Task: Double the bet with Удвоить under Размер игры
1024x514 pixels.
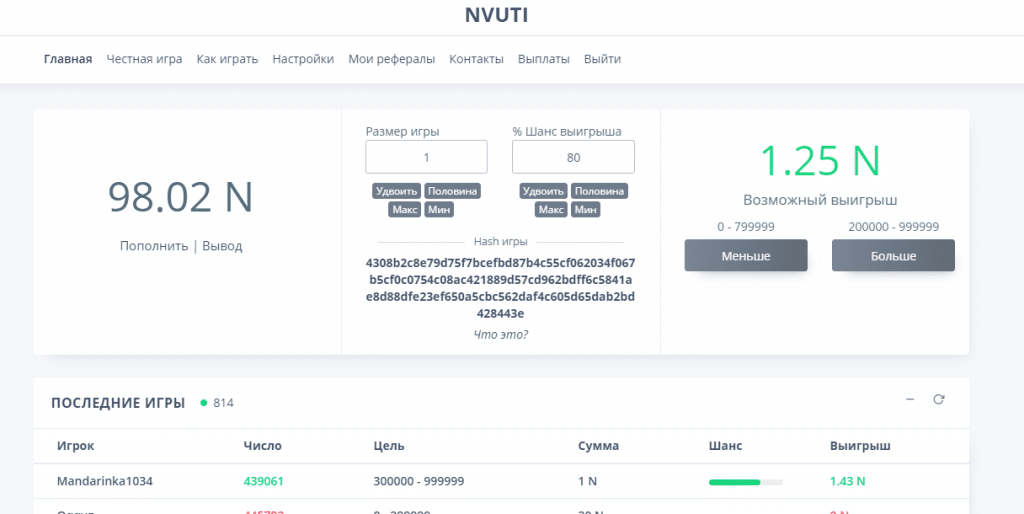Action: pos(396,191)
